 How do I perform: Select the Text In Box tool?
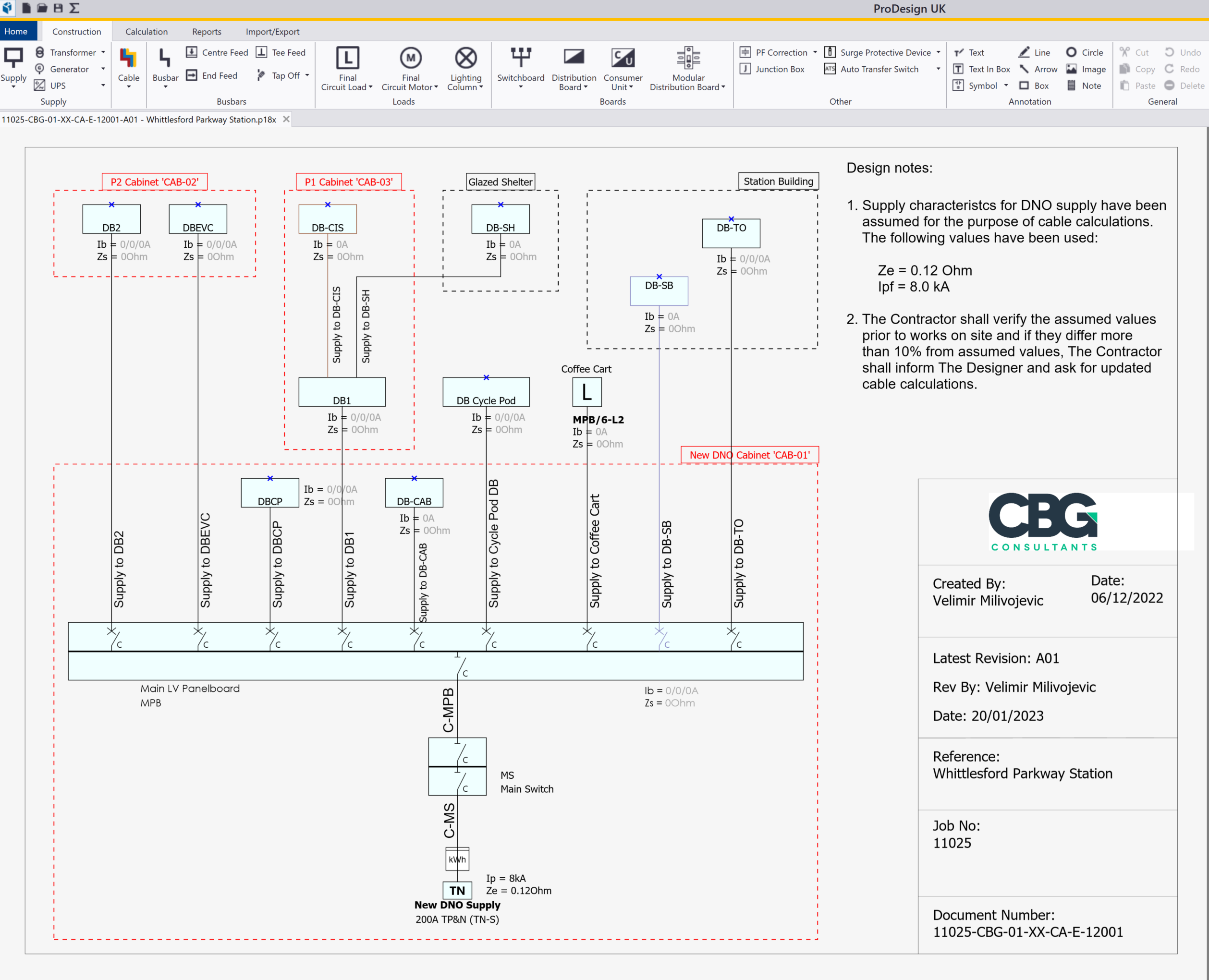[981, 69]
